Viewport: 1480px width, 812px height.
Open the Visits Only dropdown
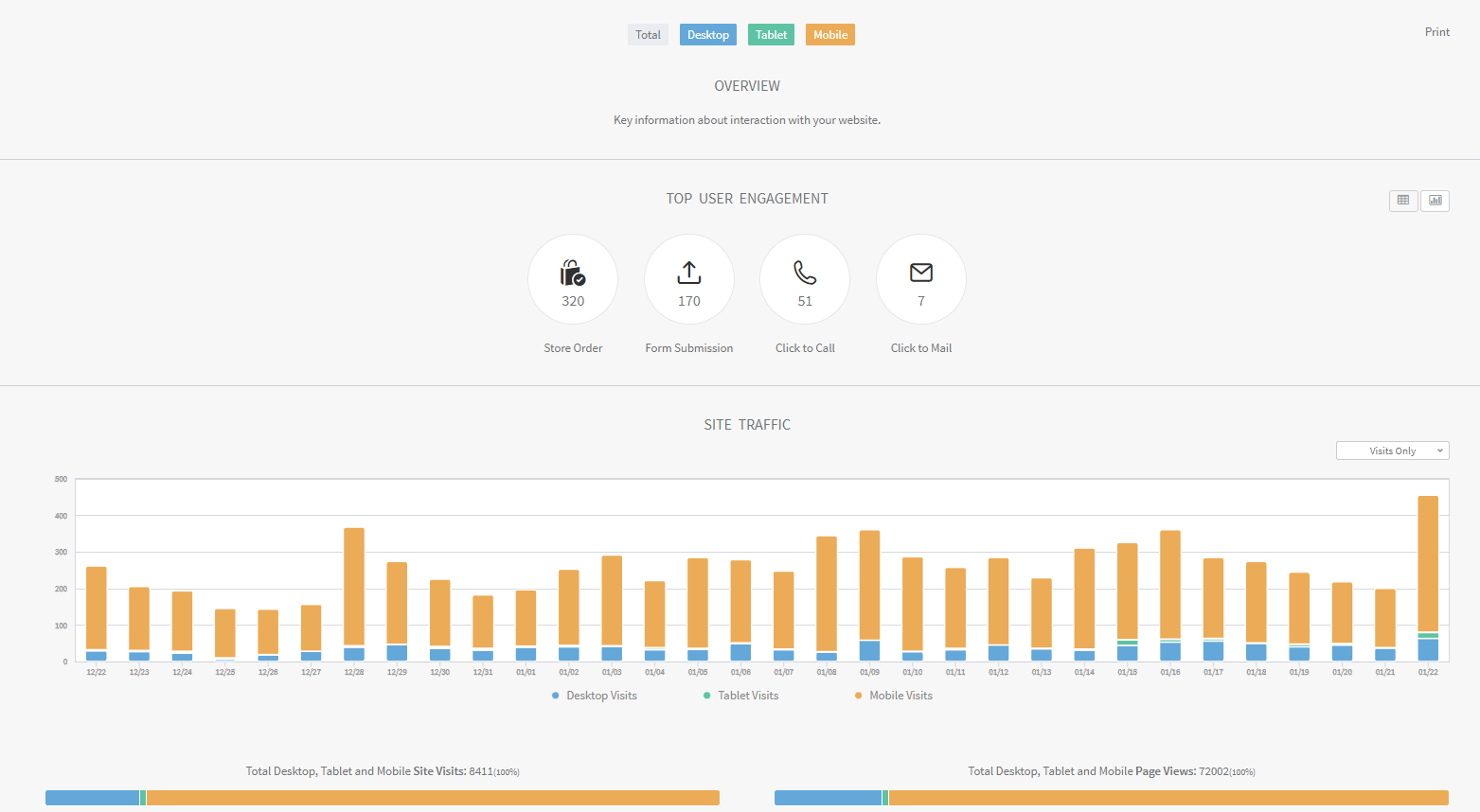point(1393,450)
